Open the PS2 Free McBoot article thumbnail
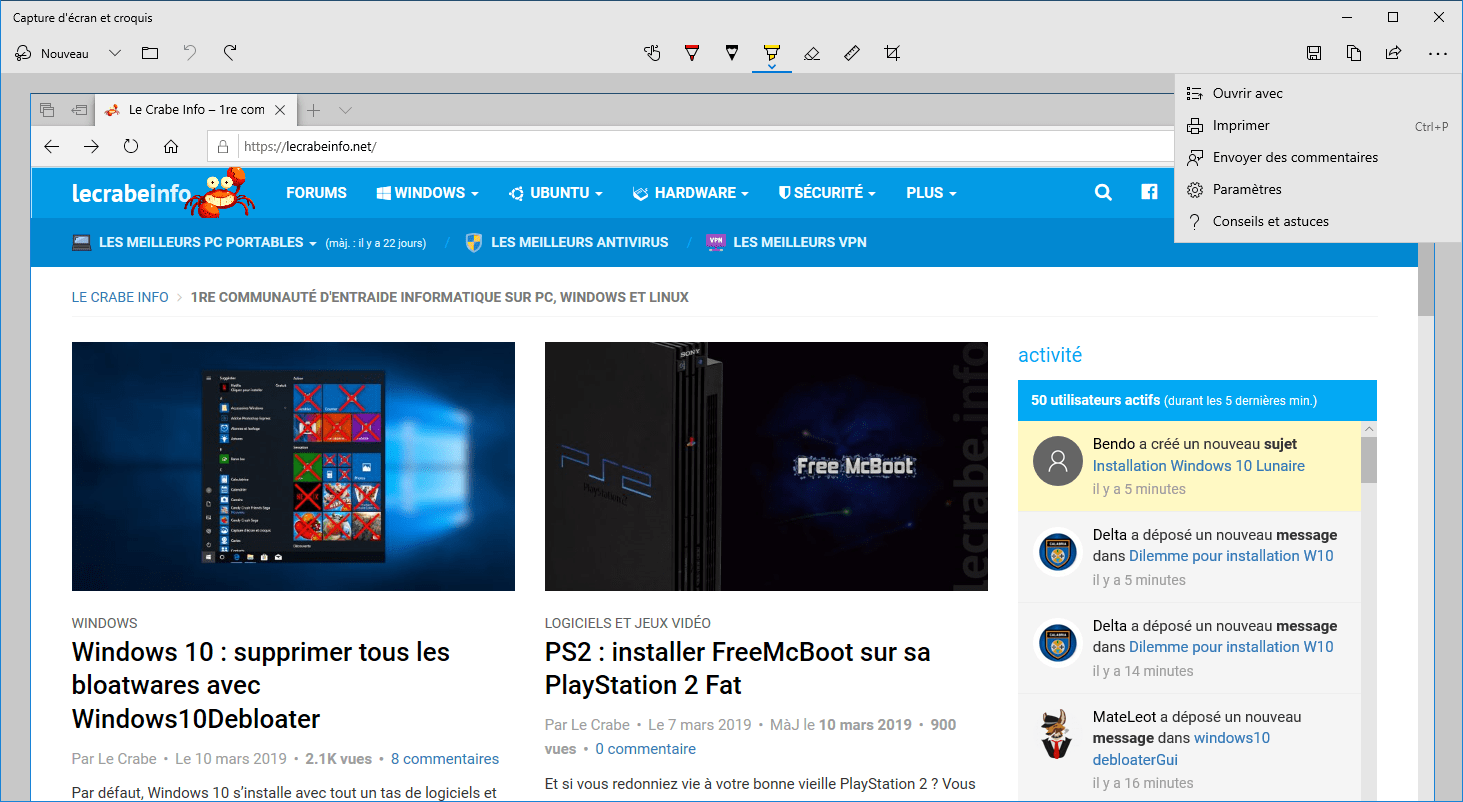This screenshot has height=802, width=1463. click(766, 466)
